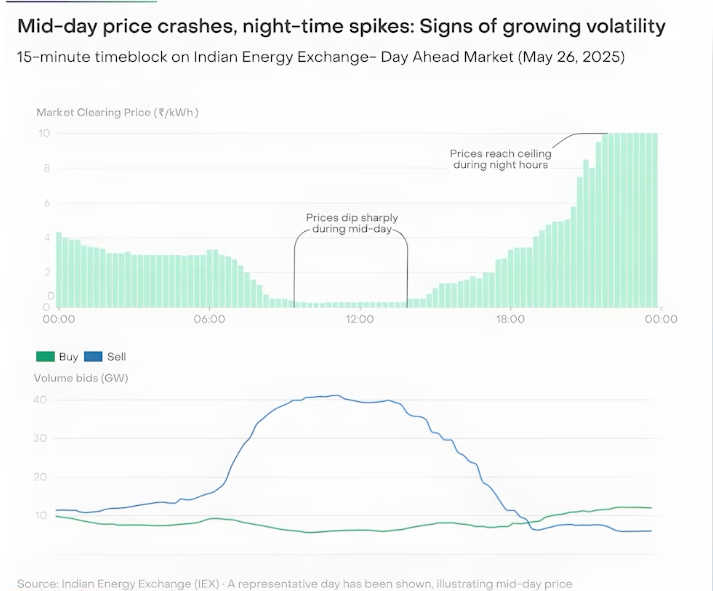The image size is (713, 591).
Task: Click the blue Sell legend swatch
Action: (92, 356)
